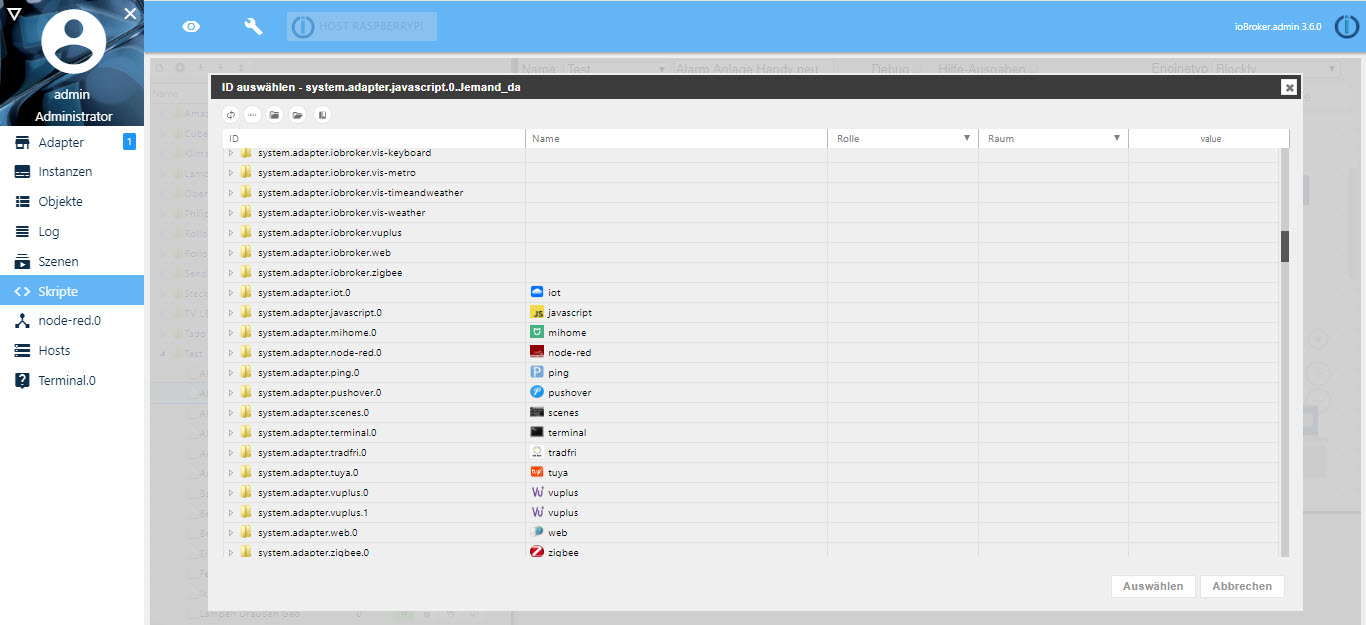The height and width of the screenshot is (625, 1366).
Task: Open the Rolle column filter dropdown
Action: [967, 138]
